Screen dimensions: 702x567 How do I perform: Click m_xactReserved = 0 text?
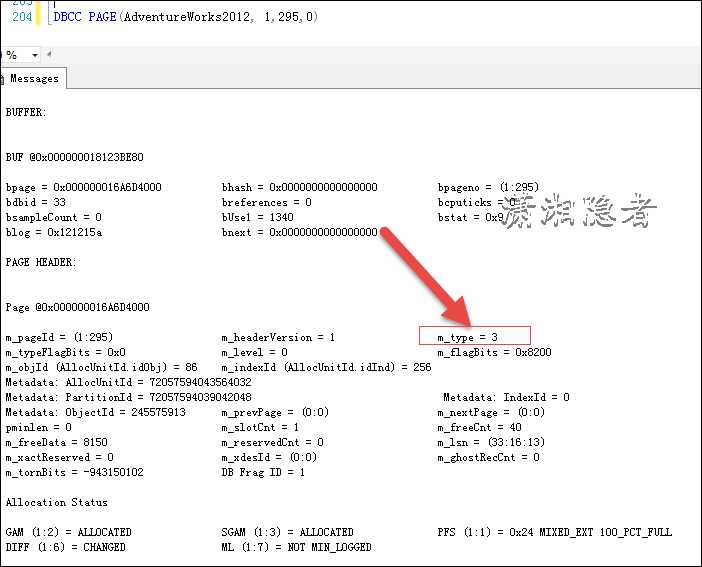60,457
